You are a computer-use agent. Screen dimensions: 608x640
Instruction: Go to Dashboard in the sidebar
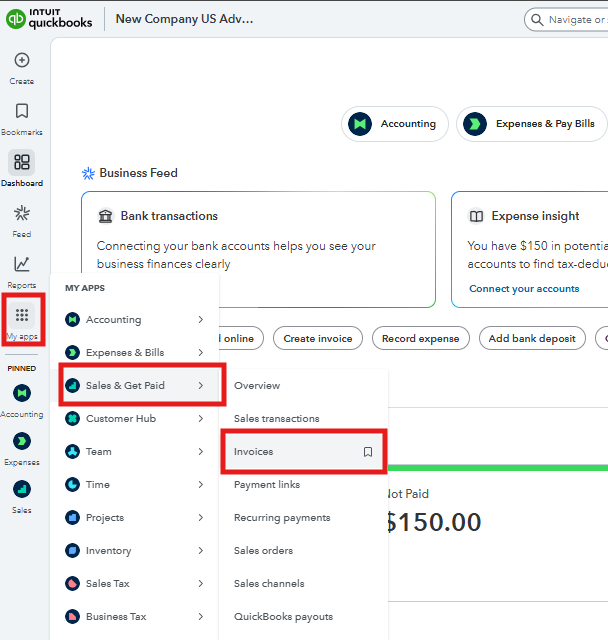point(22,169)
